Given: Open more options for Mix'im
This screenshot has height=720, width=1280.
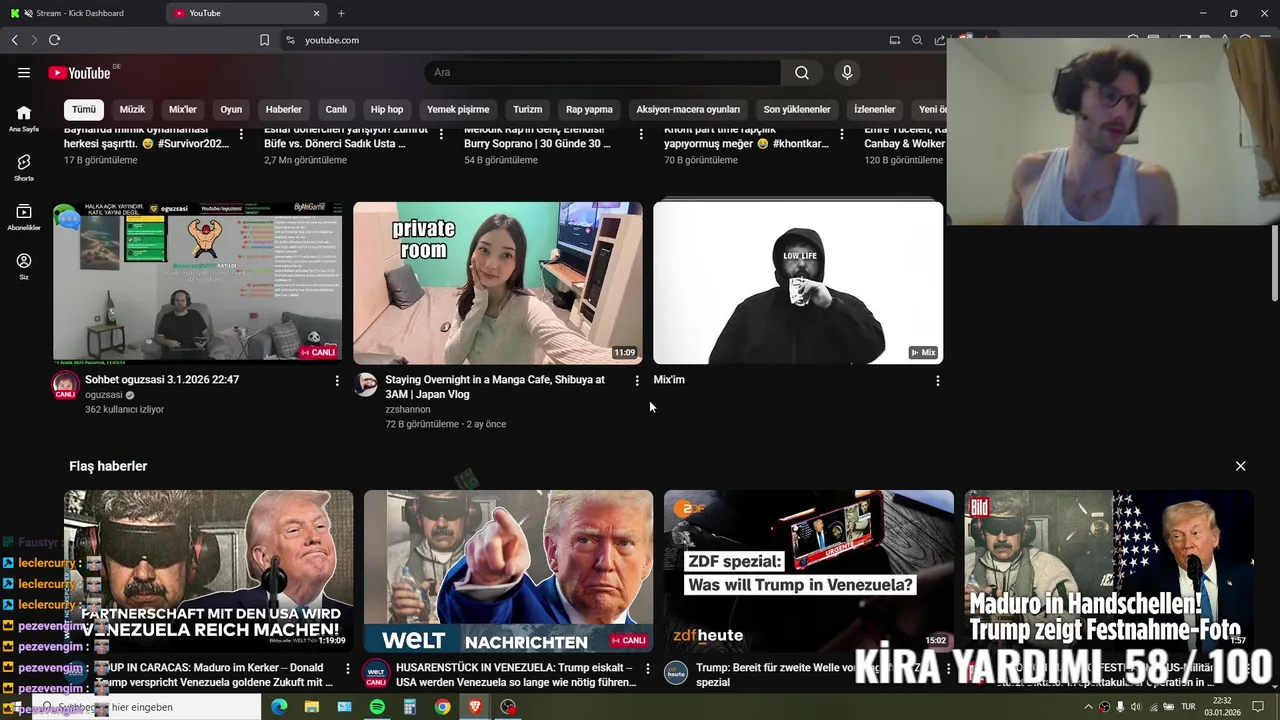Looking at the screenshot, I should coord(937,381).
